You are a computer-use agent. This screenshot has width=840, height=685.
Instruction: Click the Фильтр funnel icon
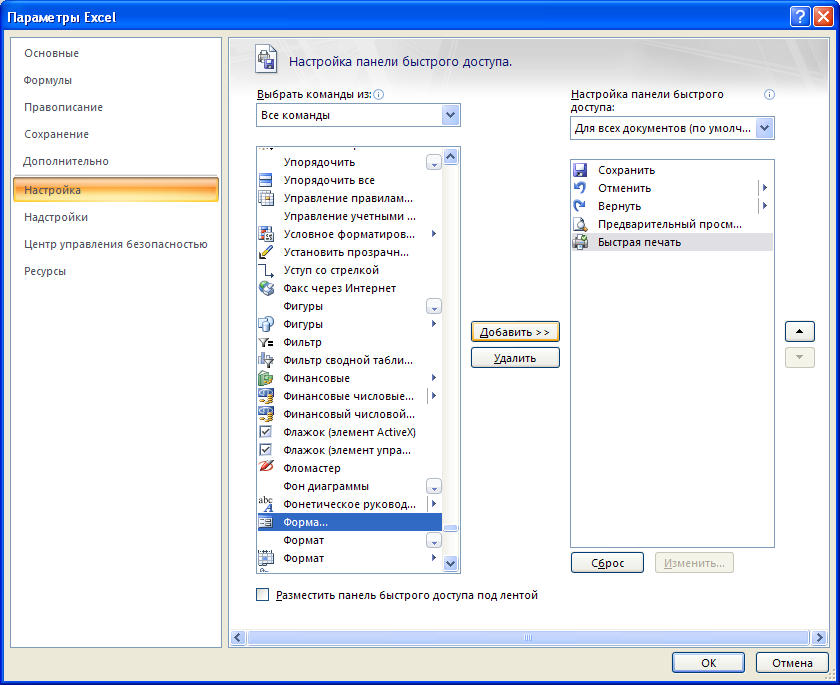click(x=266, y=342)
